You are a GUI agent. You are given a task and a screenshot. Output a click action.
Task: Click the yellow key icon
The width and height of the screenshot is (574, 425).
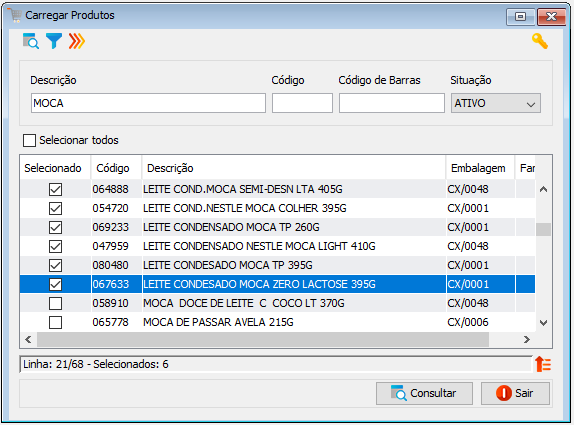(x=540, y=41)
